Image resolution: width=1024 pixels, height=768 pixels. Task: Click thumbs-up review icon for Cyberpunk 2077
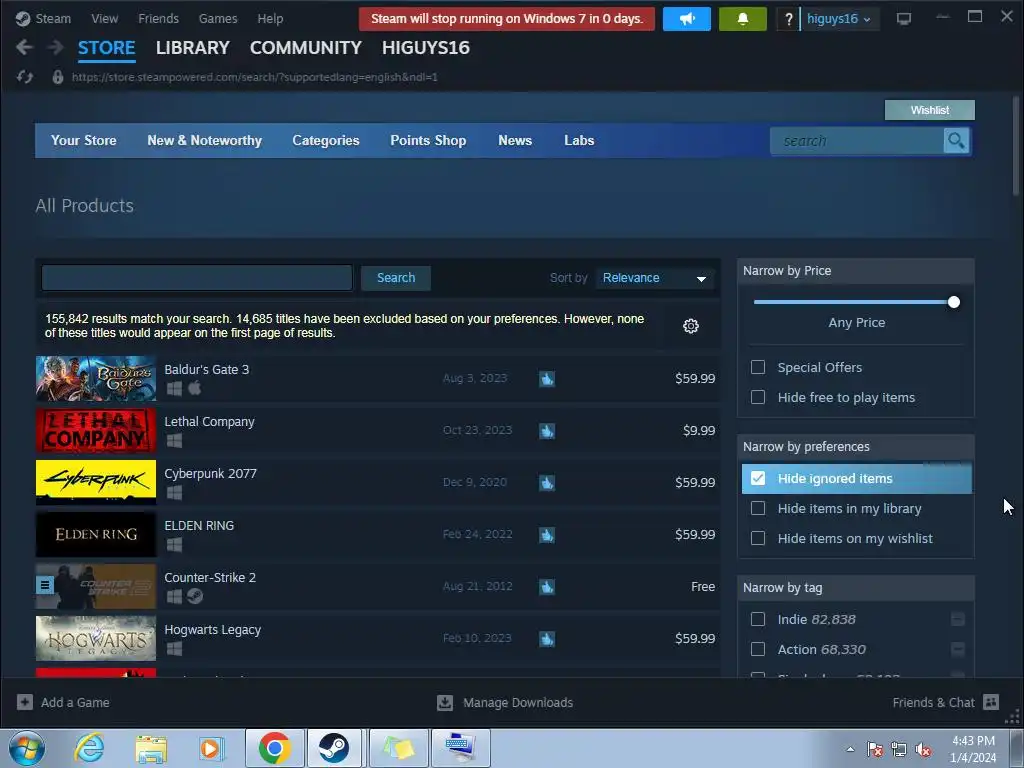(x=547, y=483)
